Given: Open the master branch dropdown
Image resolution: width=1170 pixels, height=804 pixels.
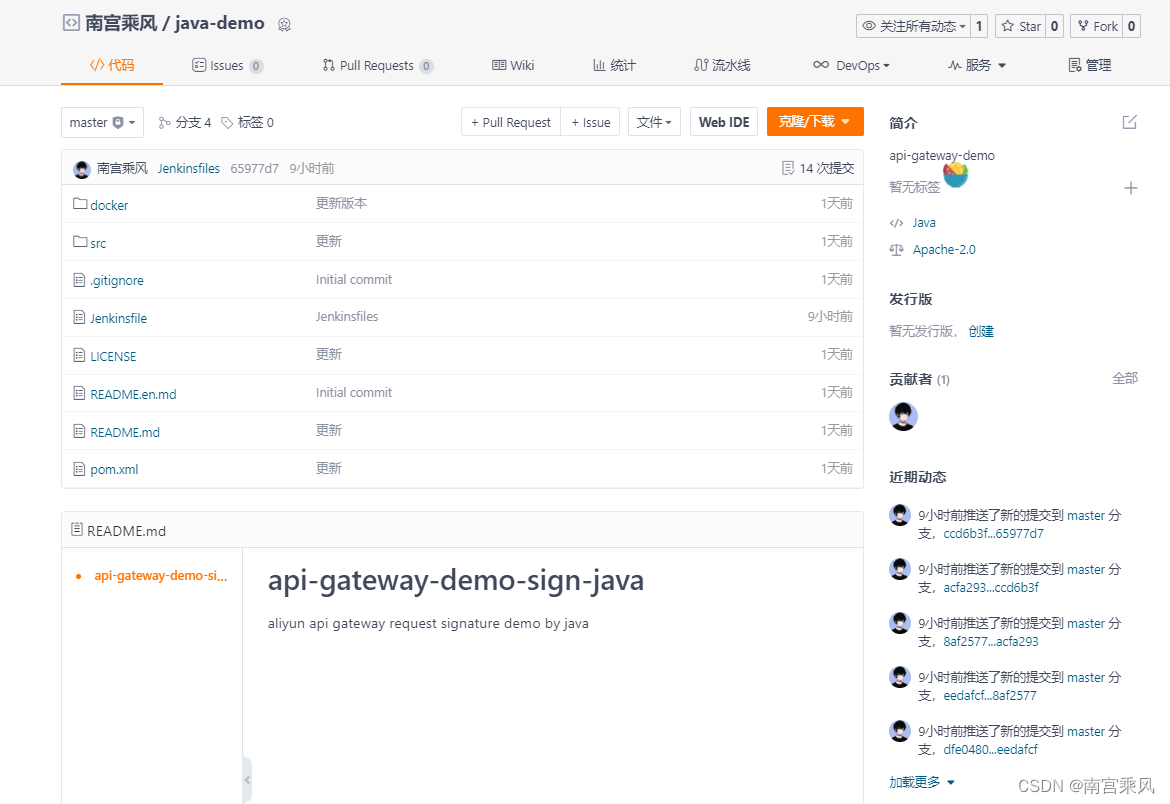Looking at the screenshot, I should click(102, 122).
